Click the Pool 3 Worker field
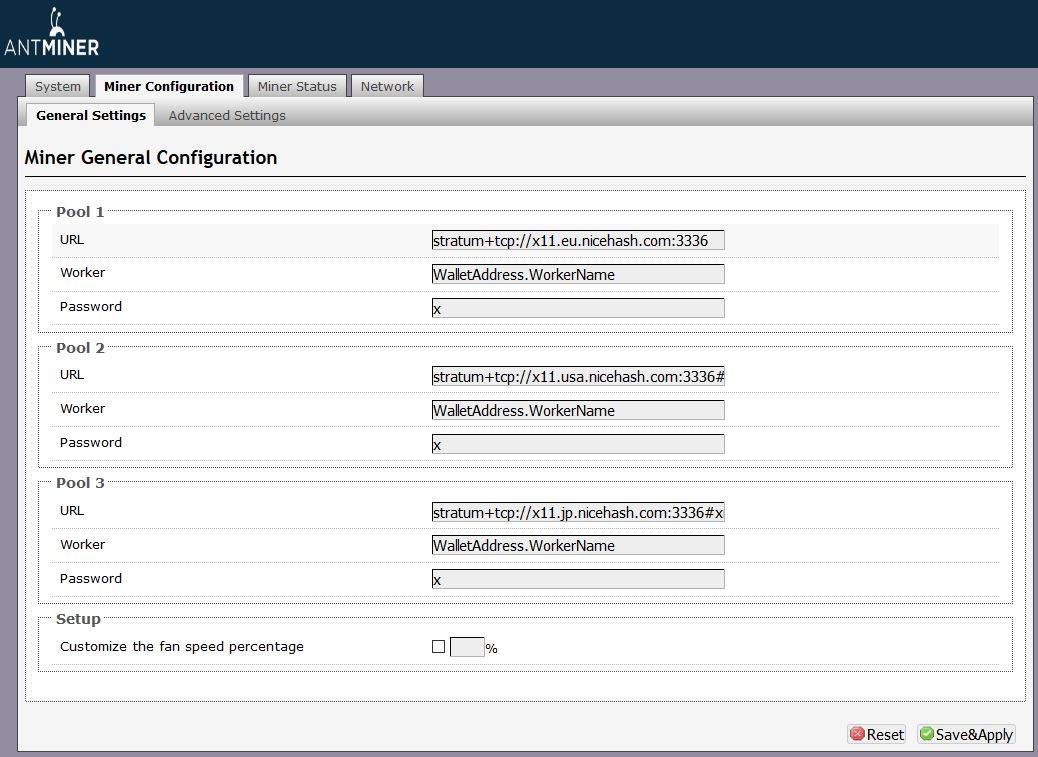The height and width of the screenshot is (757, 1038). (x=578, y=545)
